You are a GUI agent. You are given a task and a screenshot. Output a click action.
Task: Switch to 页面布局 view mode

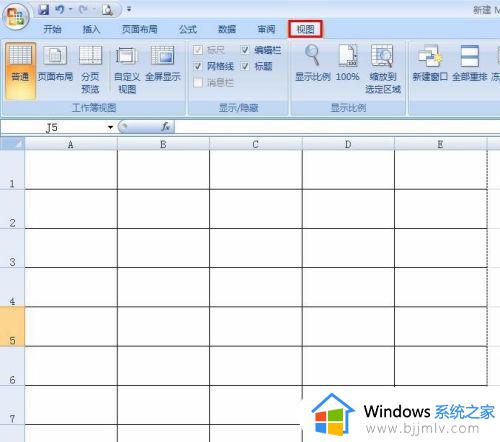tap(55, 64)
